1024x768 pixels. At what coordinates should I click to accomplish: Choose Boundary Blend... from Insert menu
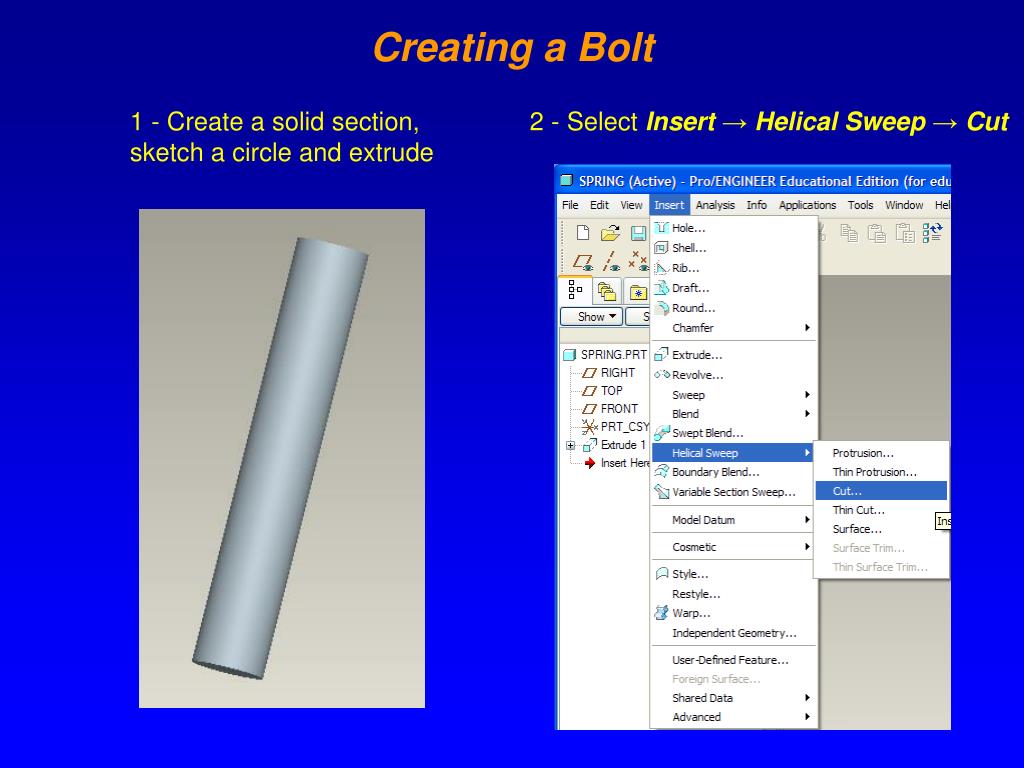735,472
